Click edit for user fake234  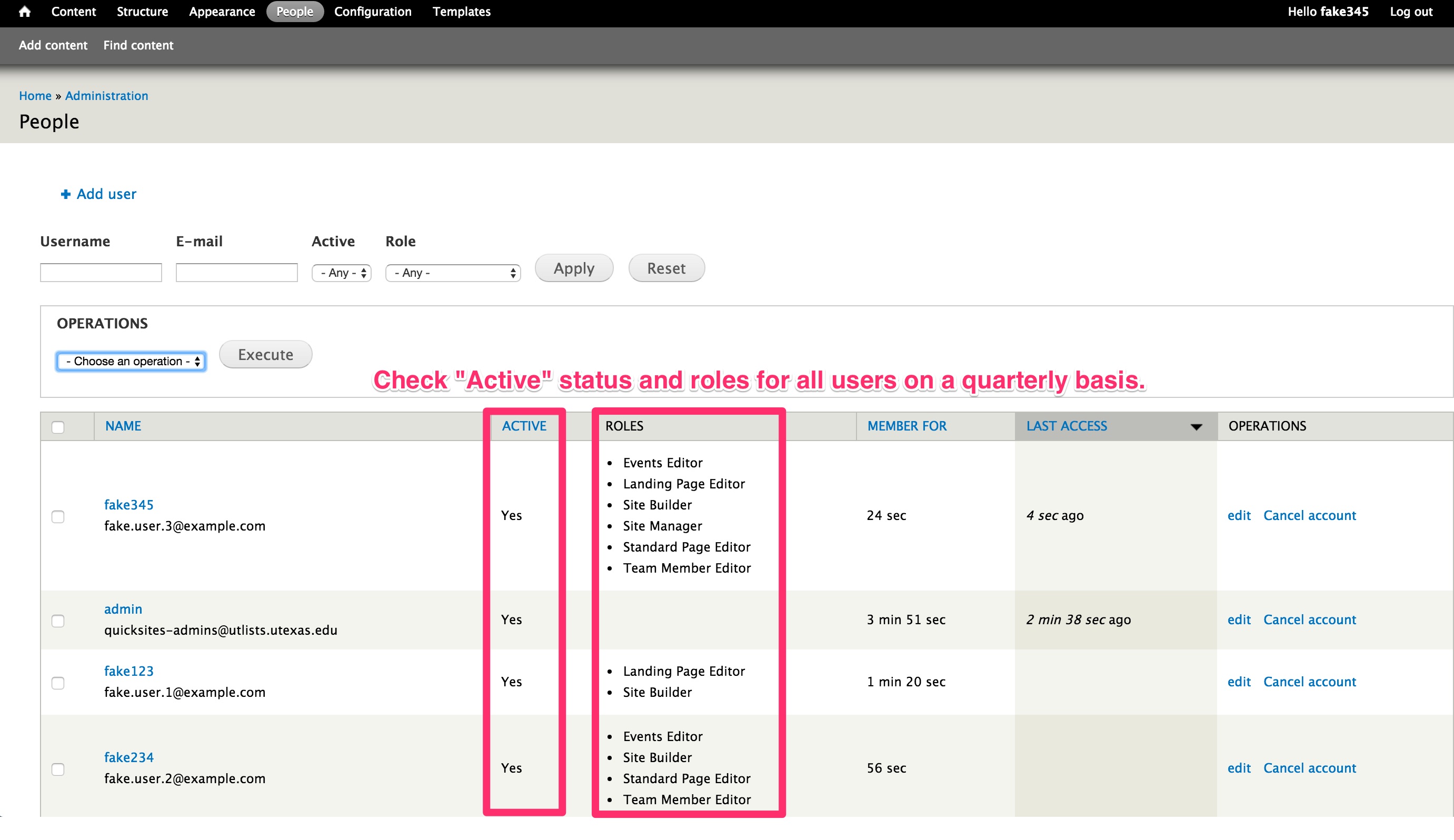(1238, 768)
